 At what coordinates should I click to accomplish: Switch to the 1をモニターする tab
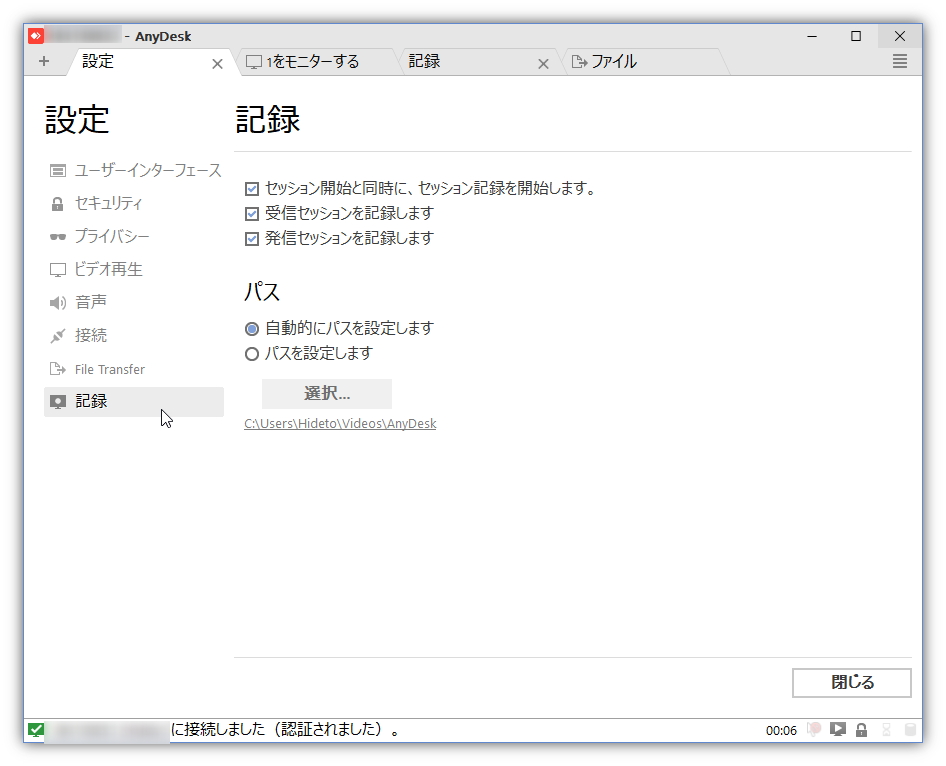tap(310, 61)
